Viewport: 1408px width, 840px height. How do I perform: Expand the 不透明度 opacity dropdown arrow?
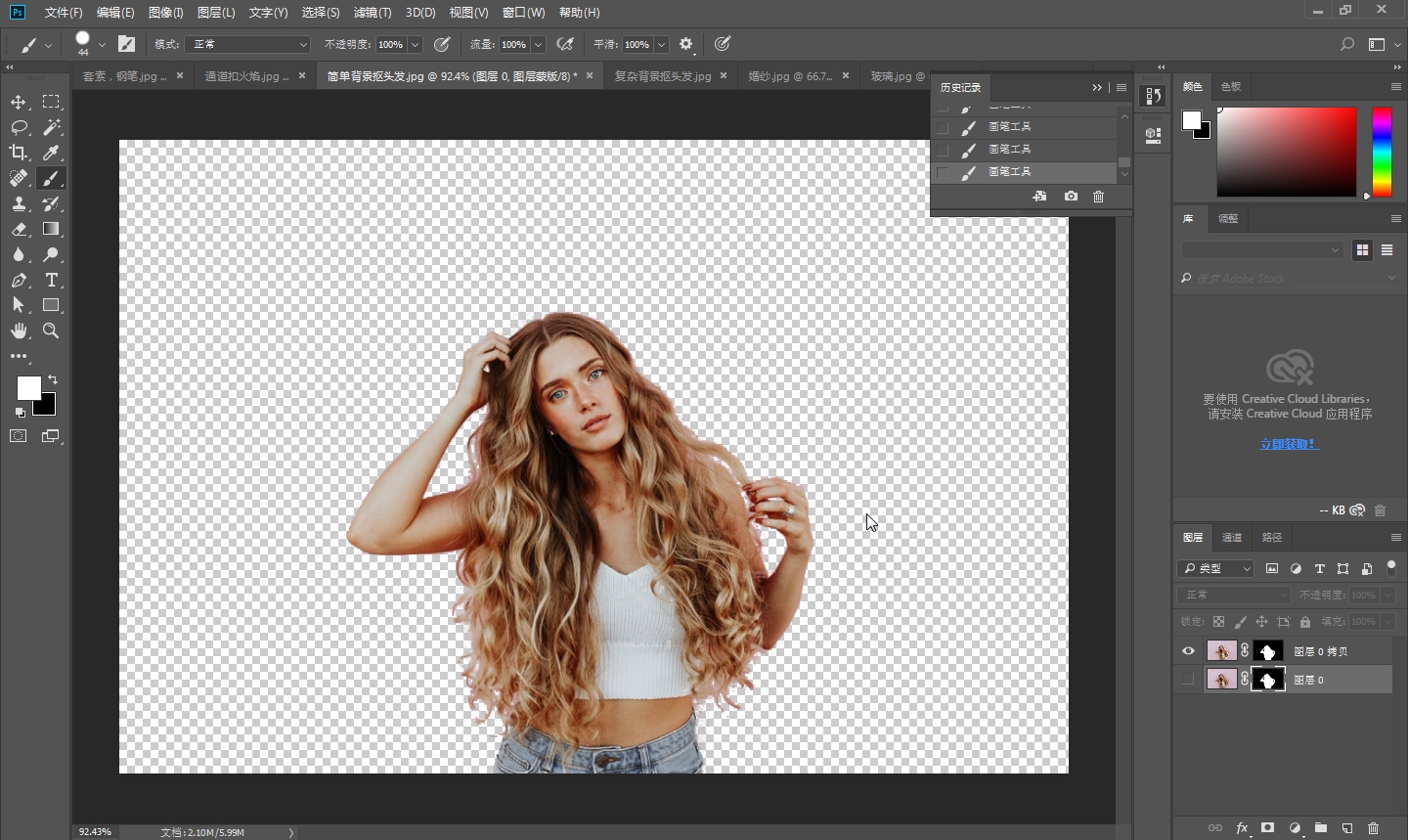coord(415,44)
